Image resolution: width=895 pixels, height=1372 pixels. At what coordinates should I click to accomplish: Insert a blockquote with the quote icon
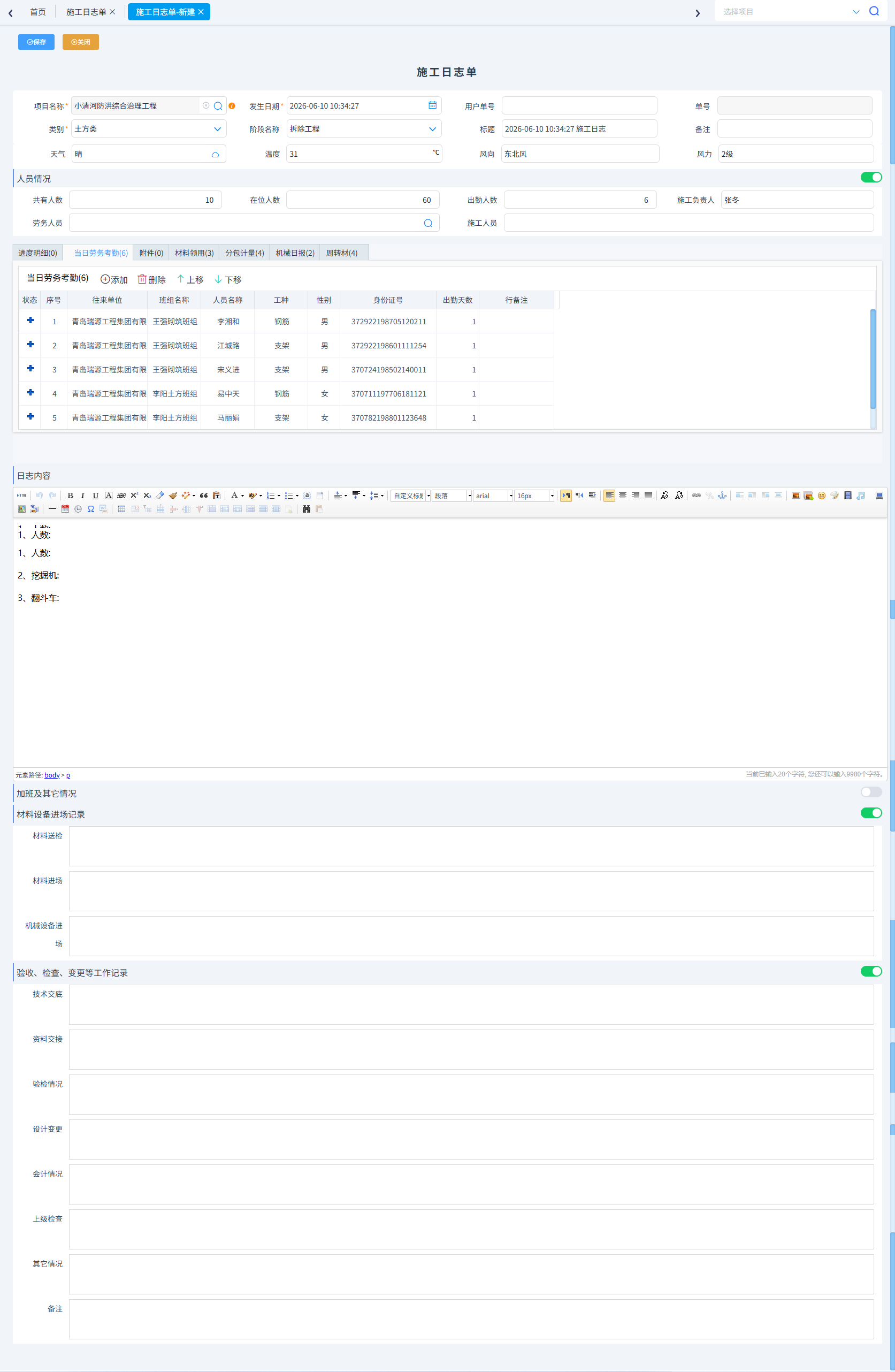coord(204,496)
